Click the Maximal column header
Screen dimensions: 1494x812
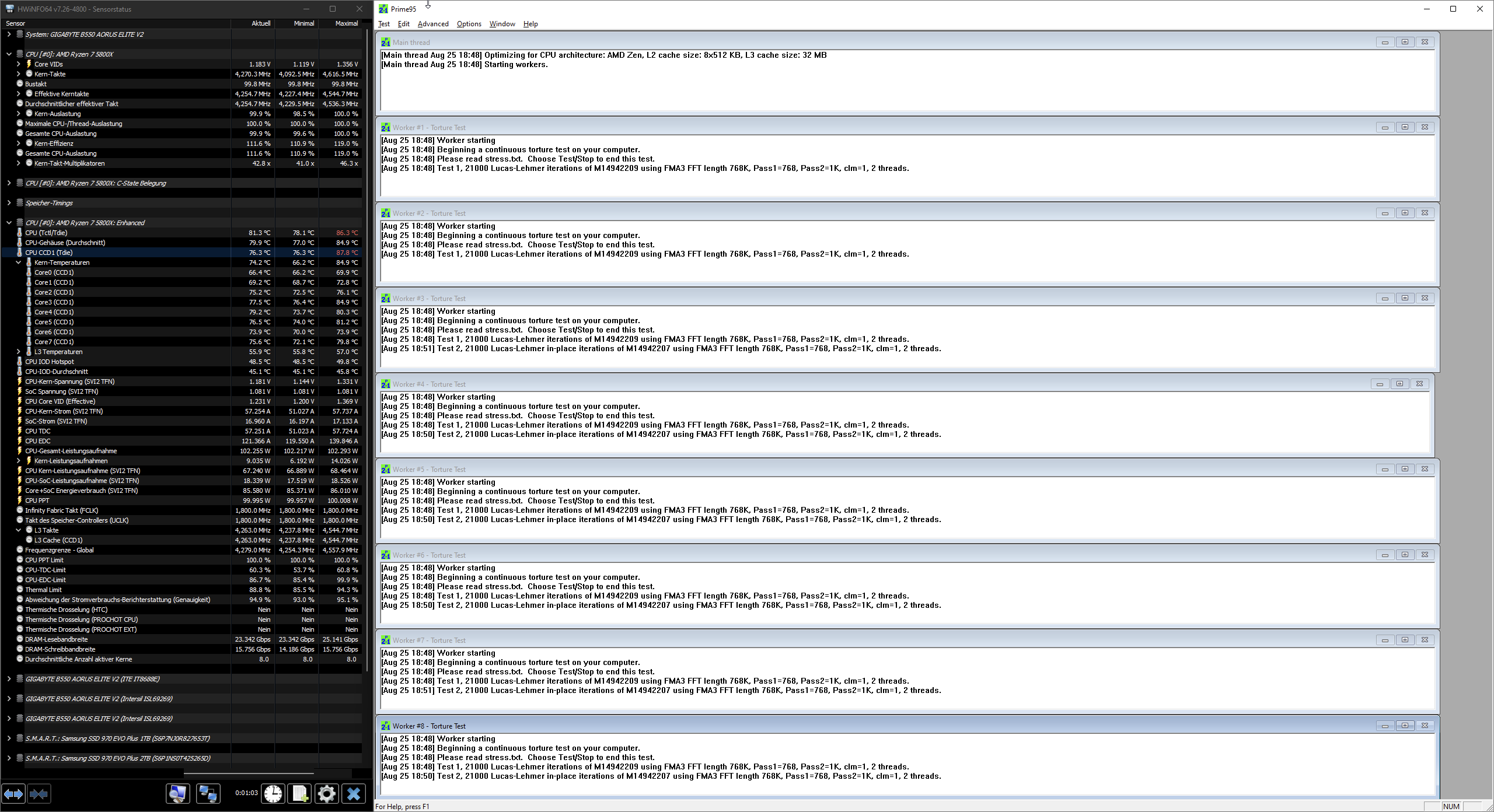(x=346, y=23)
